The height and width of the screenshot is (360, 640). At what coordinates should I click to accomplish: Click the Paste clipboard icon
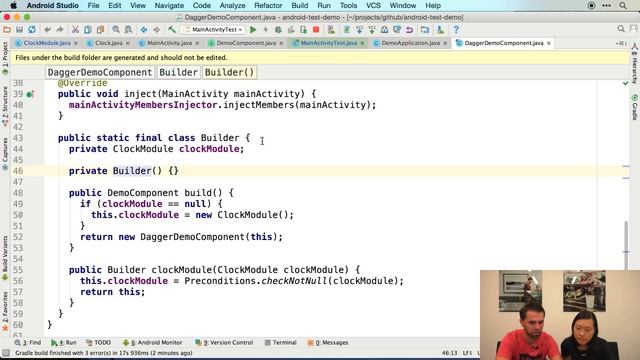(100, 29)
